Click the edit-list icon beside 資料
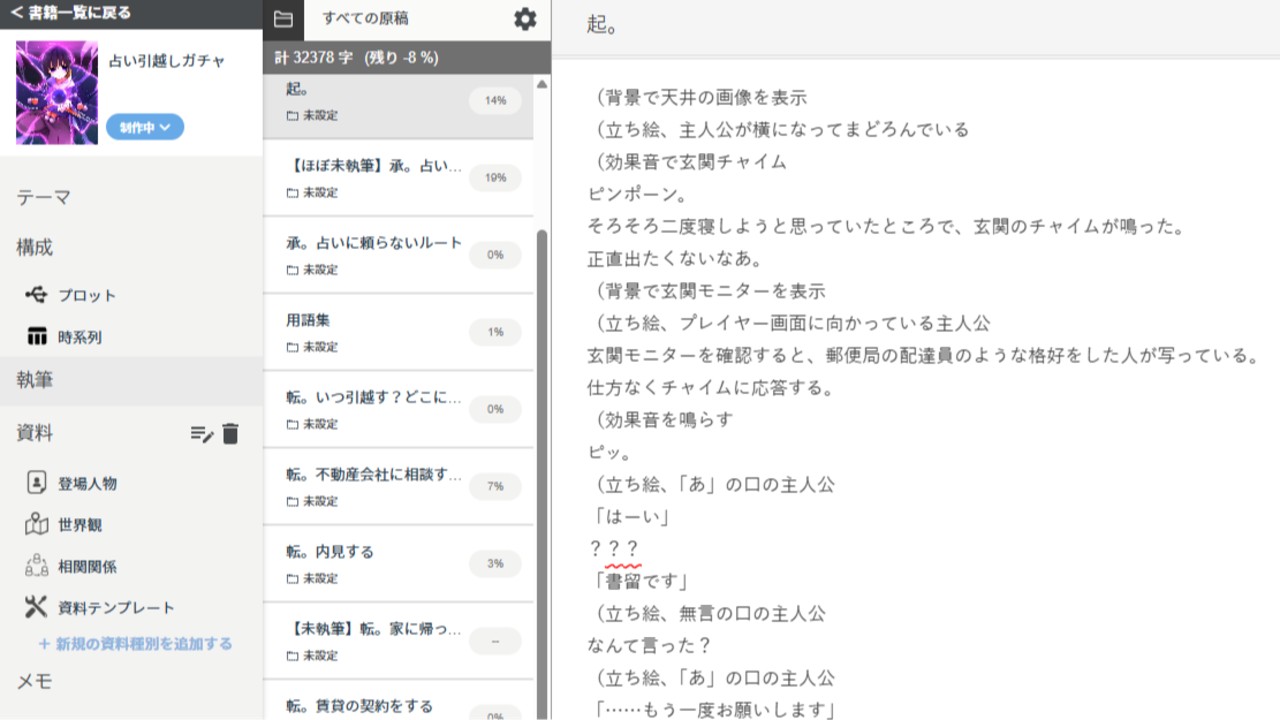Viewport: 1280px width, 720px height. [201, 435]
